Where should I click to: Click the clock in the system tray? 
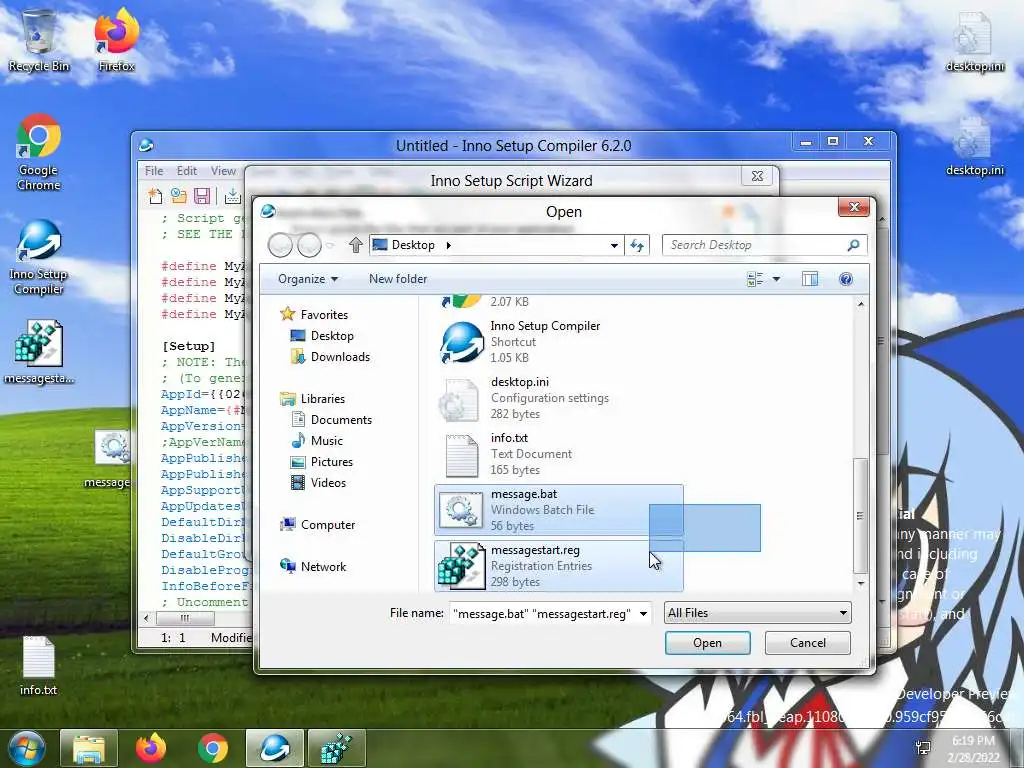pyautogui.click(x=973, y=748)
